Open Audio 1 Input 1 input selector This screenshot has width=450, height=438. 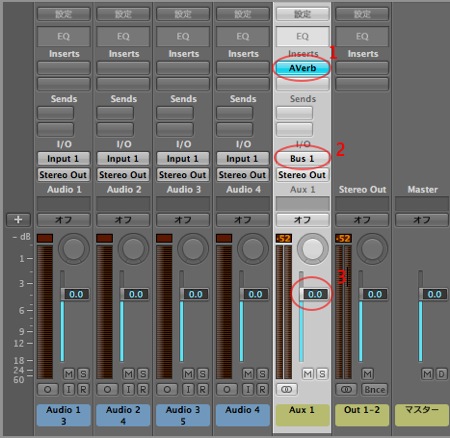click(64, 158)
